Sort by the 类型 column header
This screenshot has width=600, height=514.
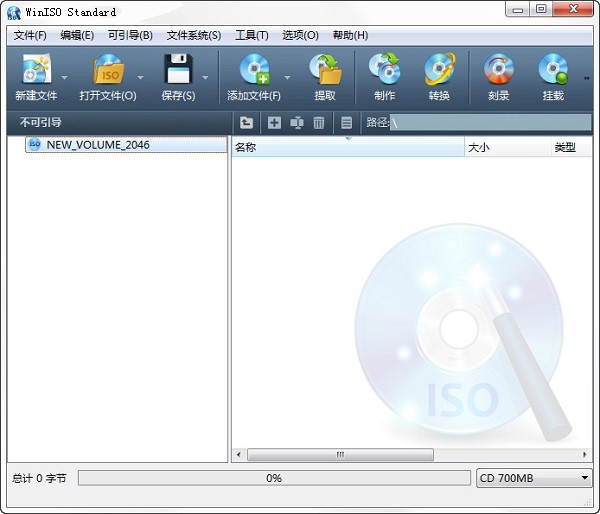[571, 147]
